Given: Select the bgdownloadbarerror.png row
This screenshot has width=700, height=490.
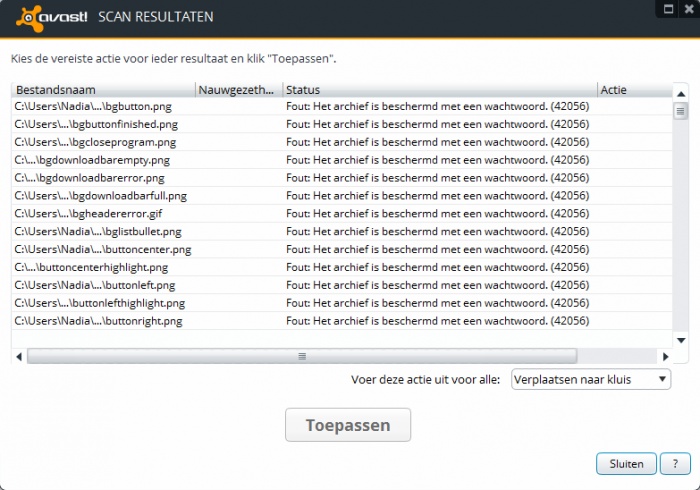Looking at the screenshot, I should pyautogui.click(x=342, y=178).
